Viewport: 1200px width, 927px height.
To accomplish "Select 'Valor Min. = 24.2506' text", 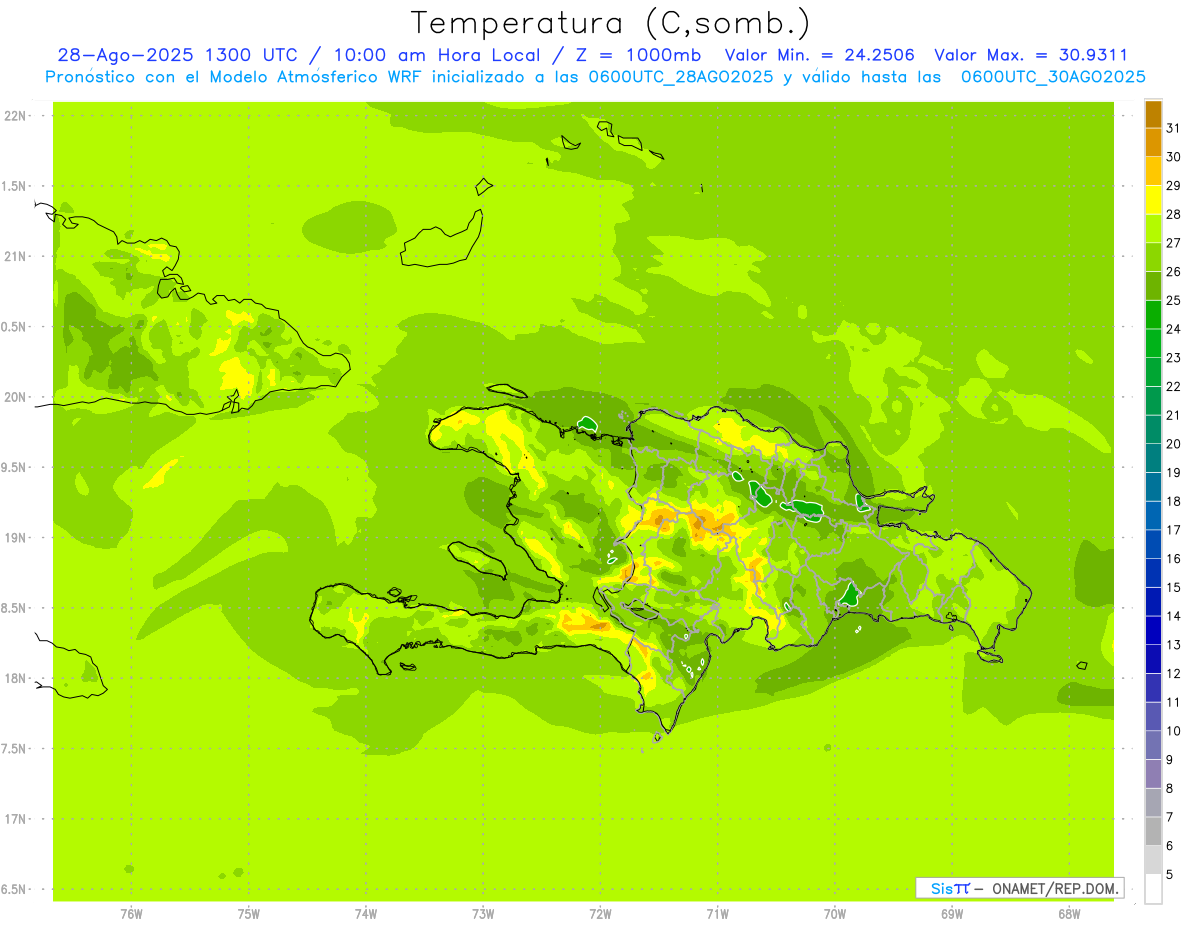I will point(820,55).
